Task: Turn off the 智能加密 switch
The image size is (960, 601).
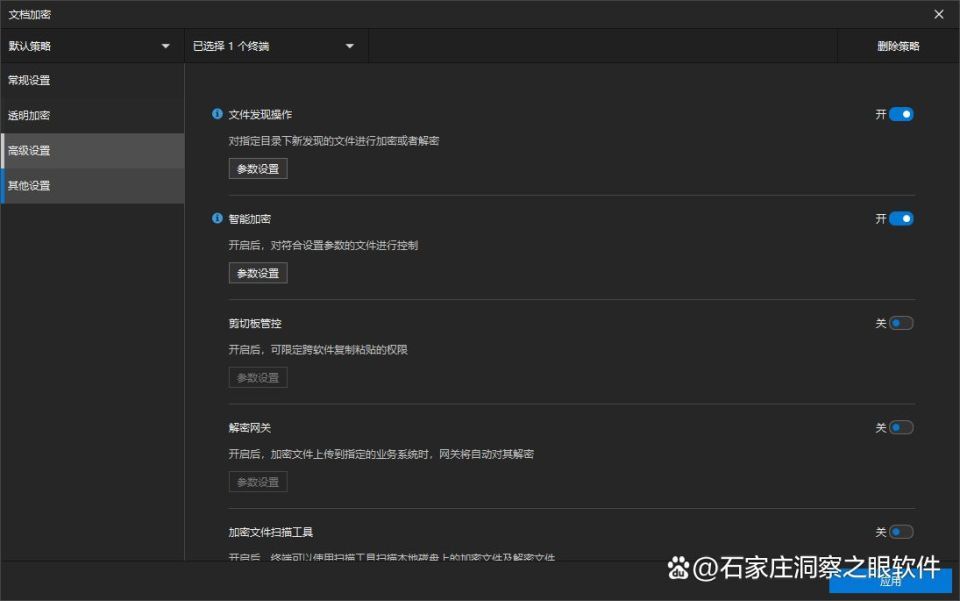Action: [901, 218]
